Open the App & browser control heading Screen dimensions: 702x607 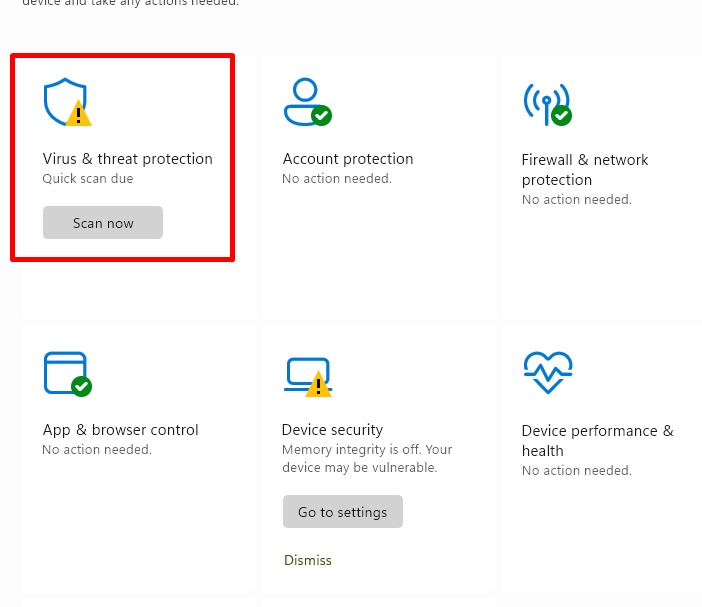[x=120, y=430]
